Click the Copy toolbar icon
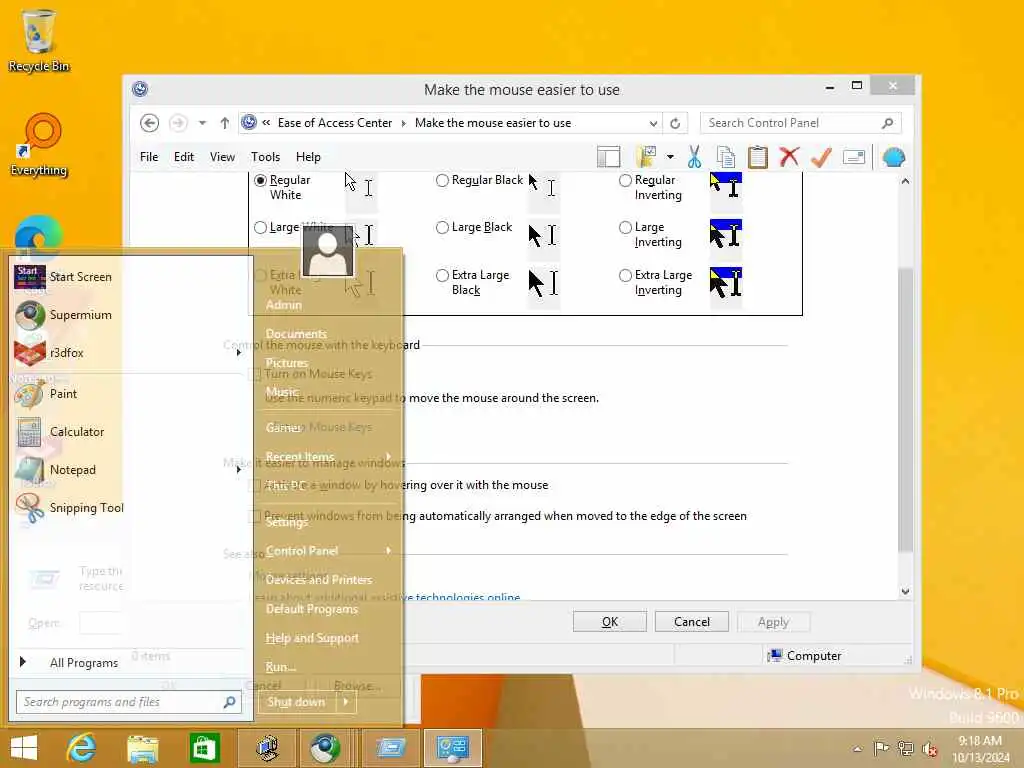1024x768 pixels. (726, 157)
